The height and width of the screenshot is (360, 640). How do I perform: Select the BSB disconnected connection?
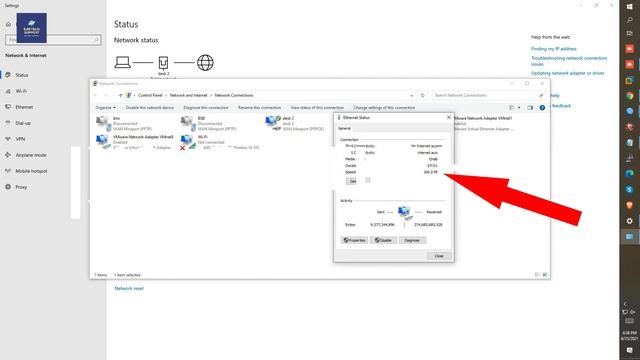point(209,123)
